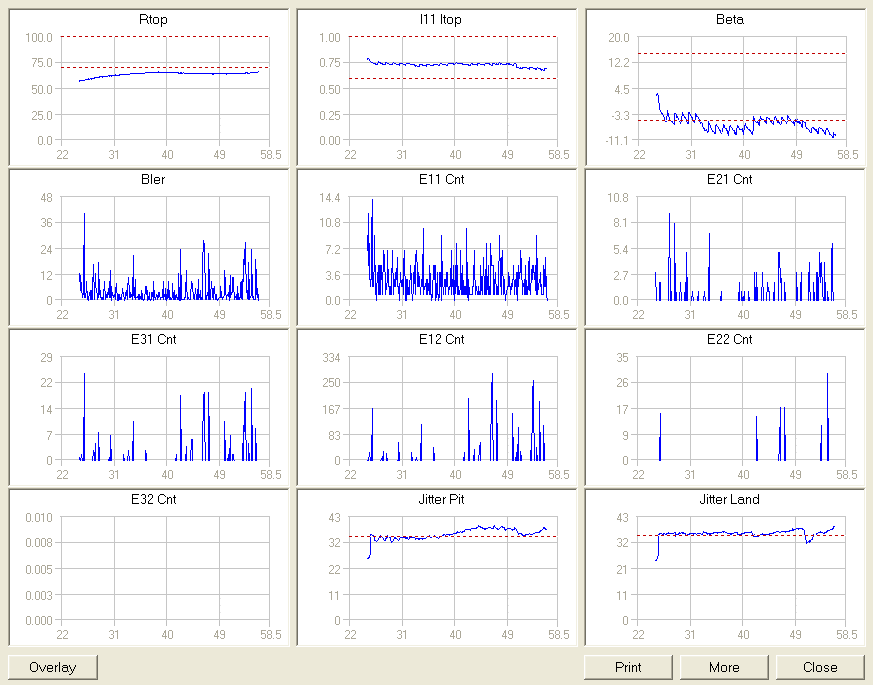Select the Rtop chart plot area
The height and width of the screenshot is (685, 873).
tap(165, 89)
